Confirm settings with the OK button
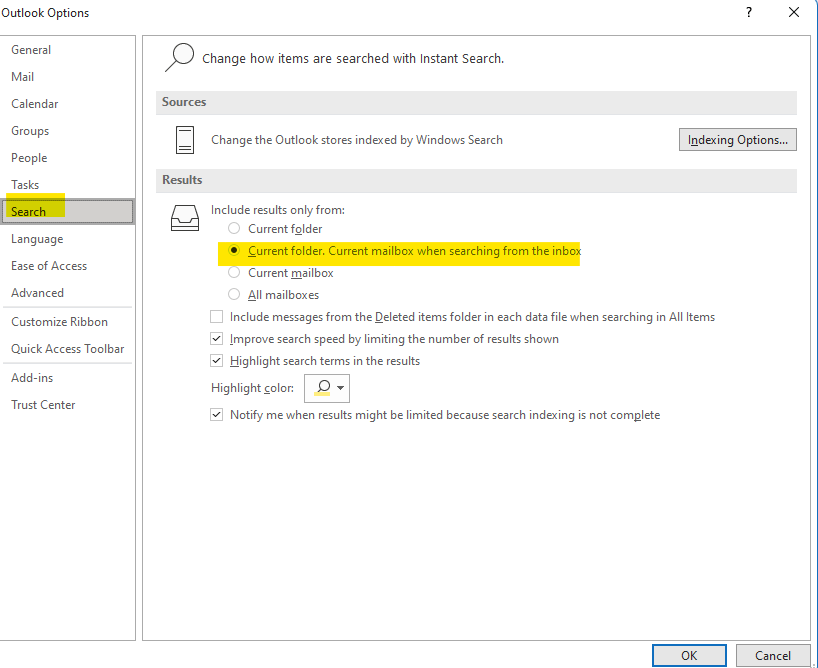This screenshot has width=818, height=668. coord(689,655)
